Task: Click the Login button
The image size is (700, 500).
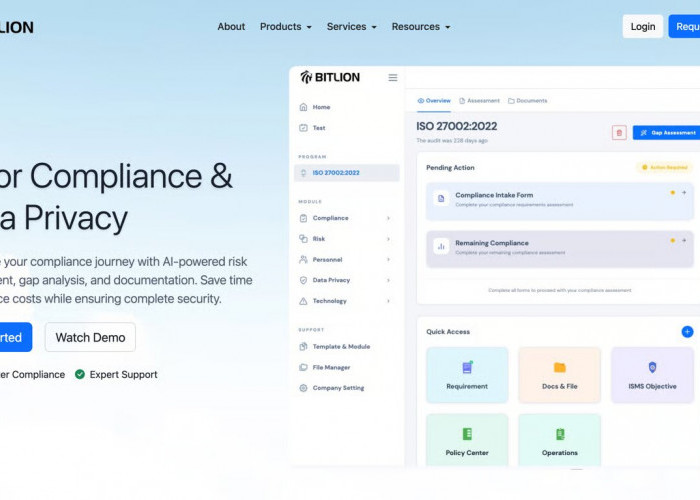Action: click(x=642, y=27)
